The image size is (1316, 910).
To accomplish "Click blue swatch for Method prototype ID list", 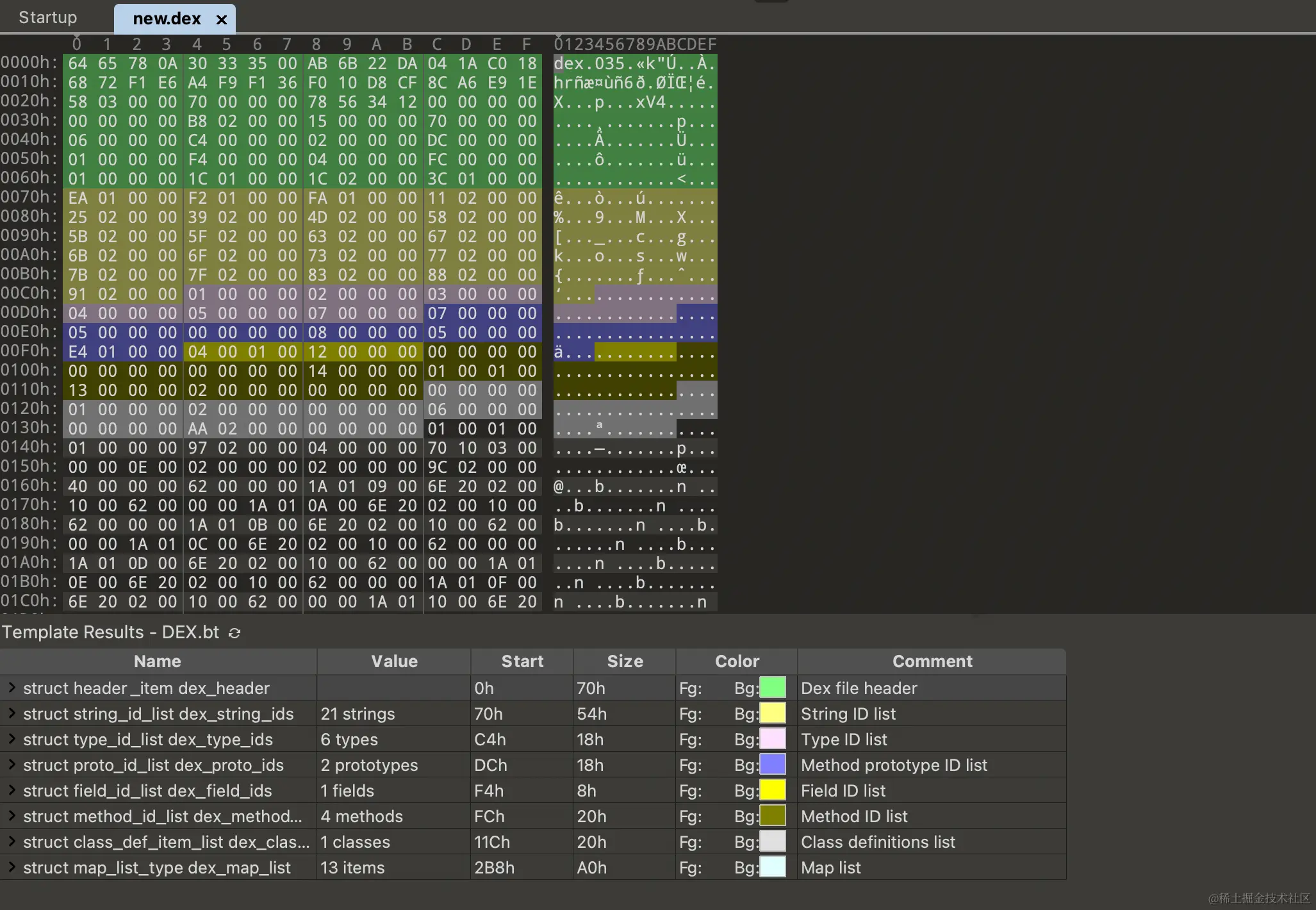I will point(773,765).
